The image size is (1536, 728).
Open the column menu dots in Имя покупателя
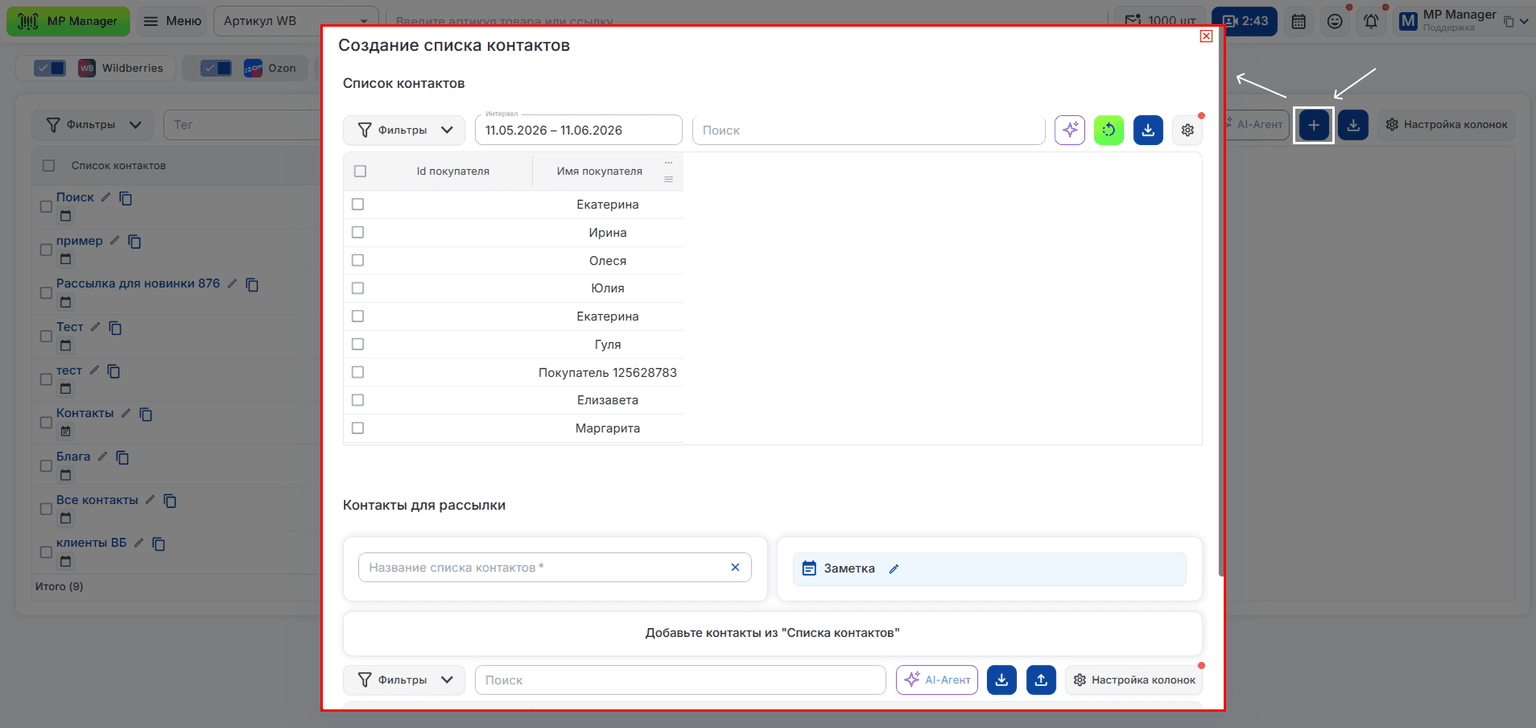[668, 162]
